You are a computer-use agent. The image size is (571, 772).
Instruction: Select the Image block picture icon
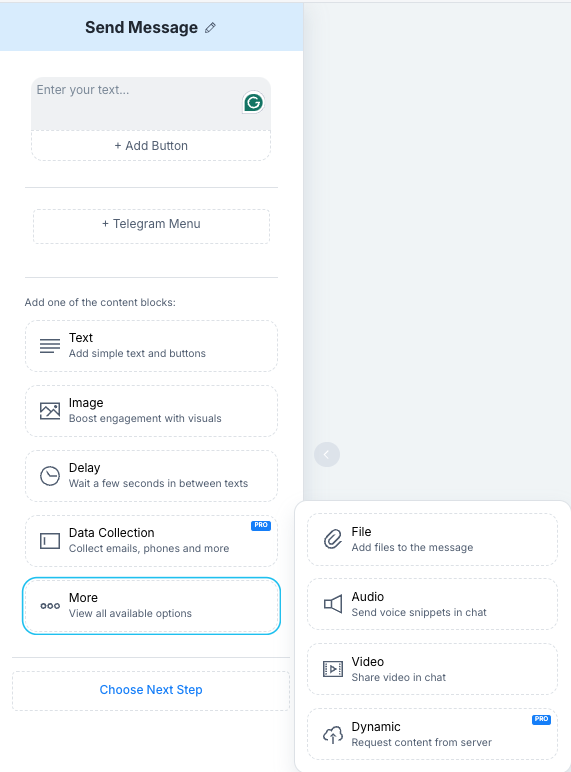point(50,411)
